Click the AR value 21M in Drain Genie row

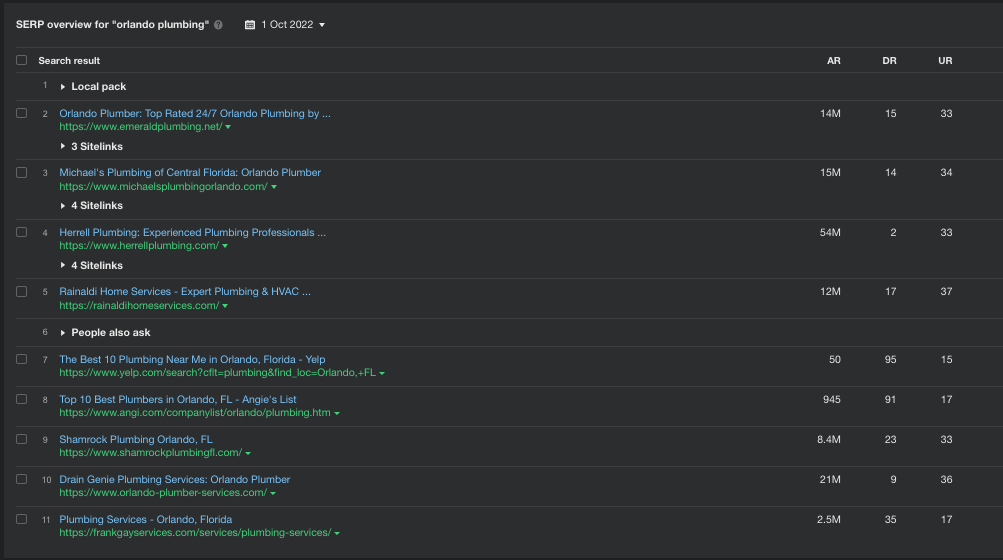(830, 479)
